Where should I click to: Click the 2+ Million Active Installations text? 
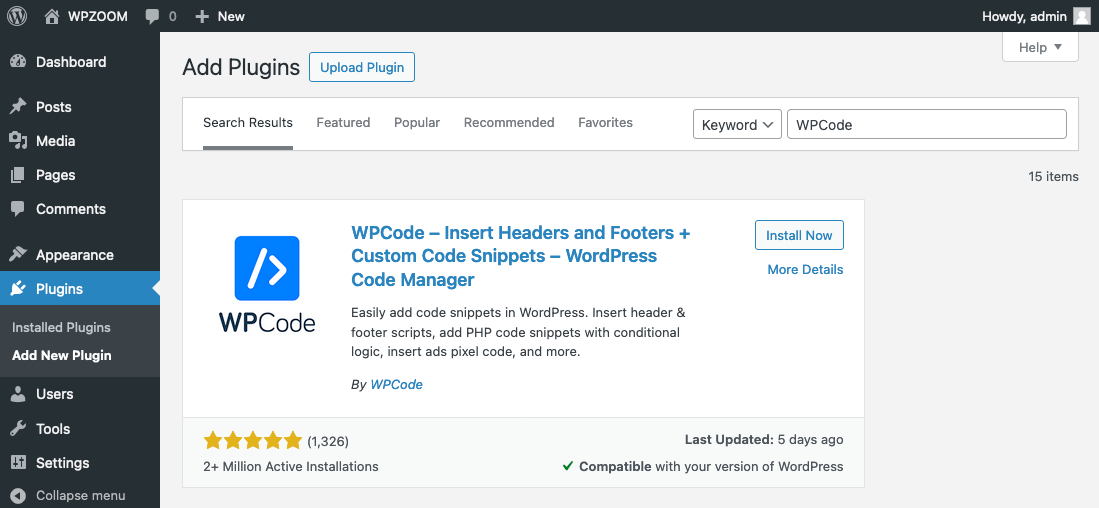291,467
